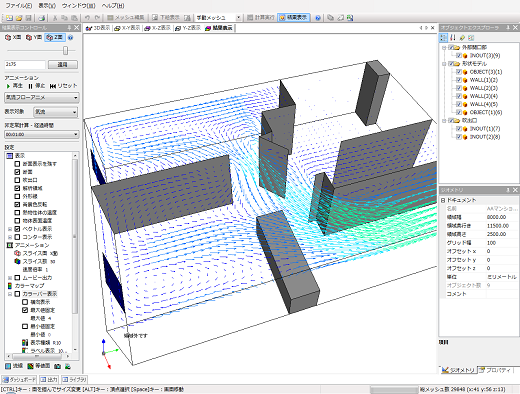Click the blue help icon in main toolbar

point(318,18)
